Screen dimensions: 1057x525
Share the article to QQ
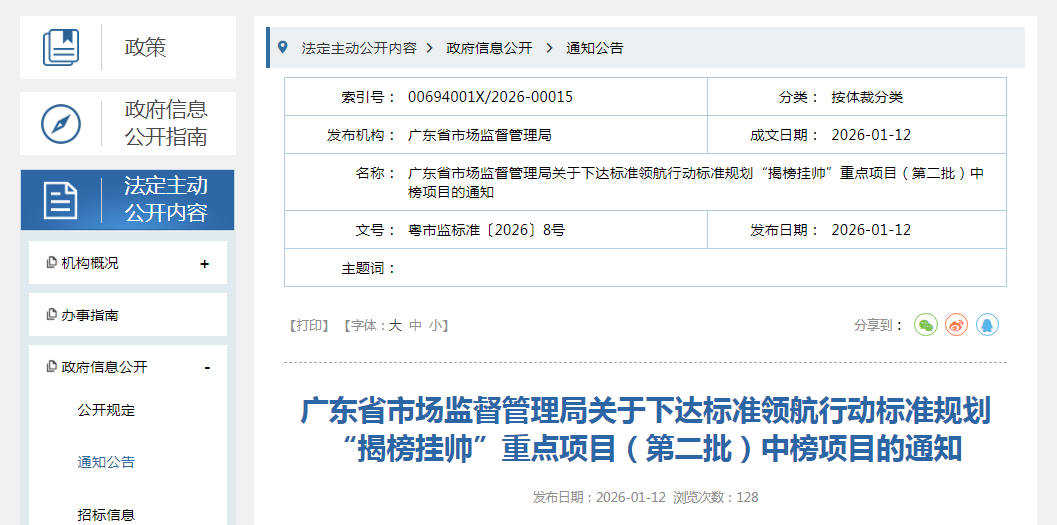(988, 325)
